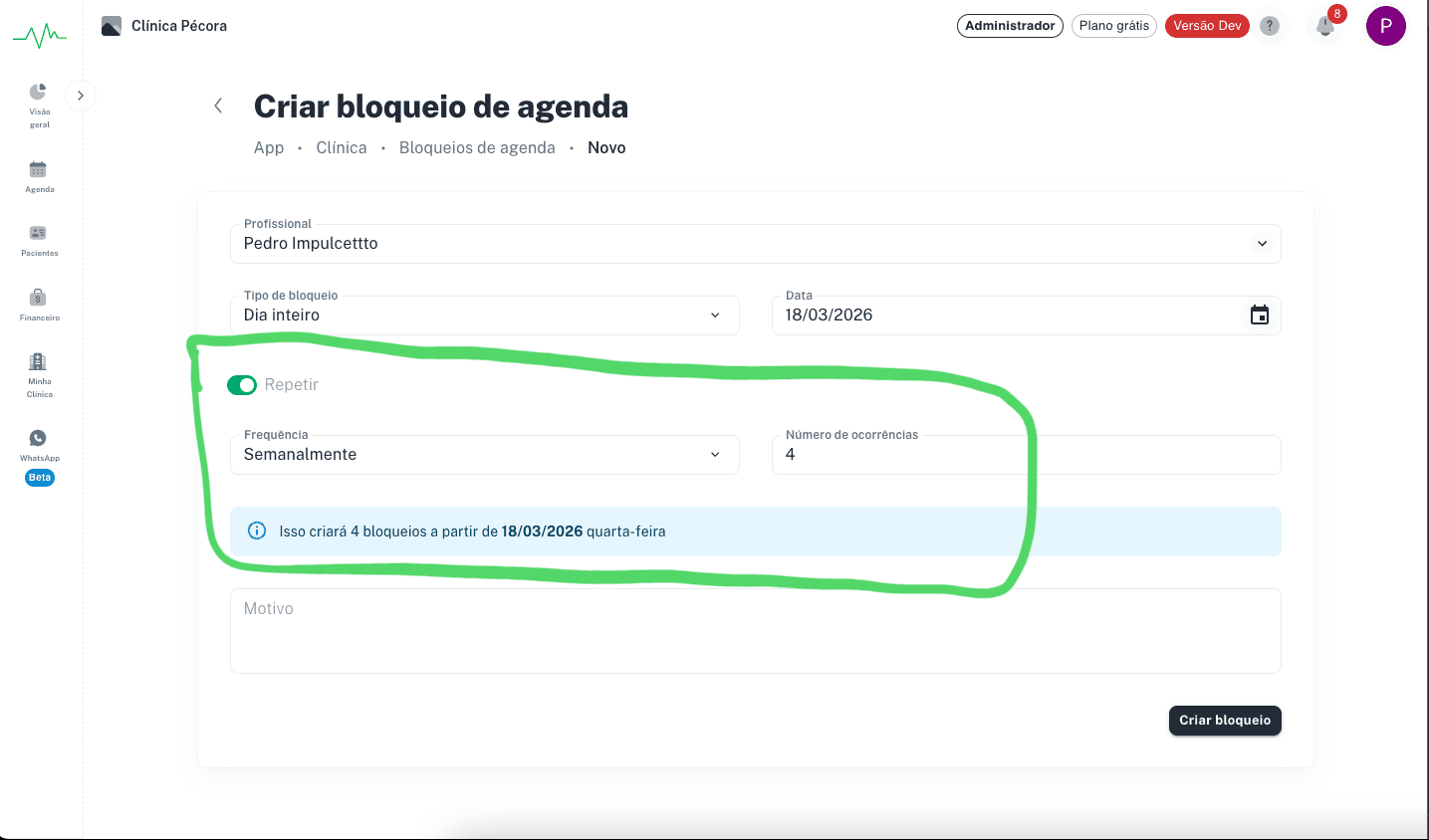Click the Versão Dev badge
Viewport: 1429px width, 840px height.
pyautogui.click(x=1207, y=26)
